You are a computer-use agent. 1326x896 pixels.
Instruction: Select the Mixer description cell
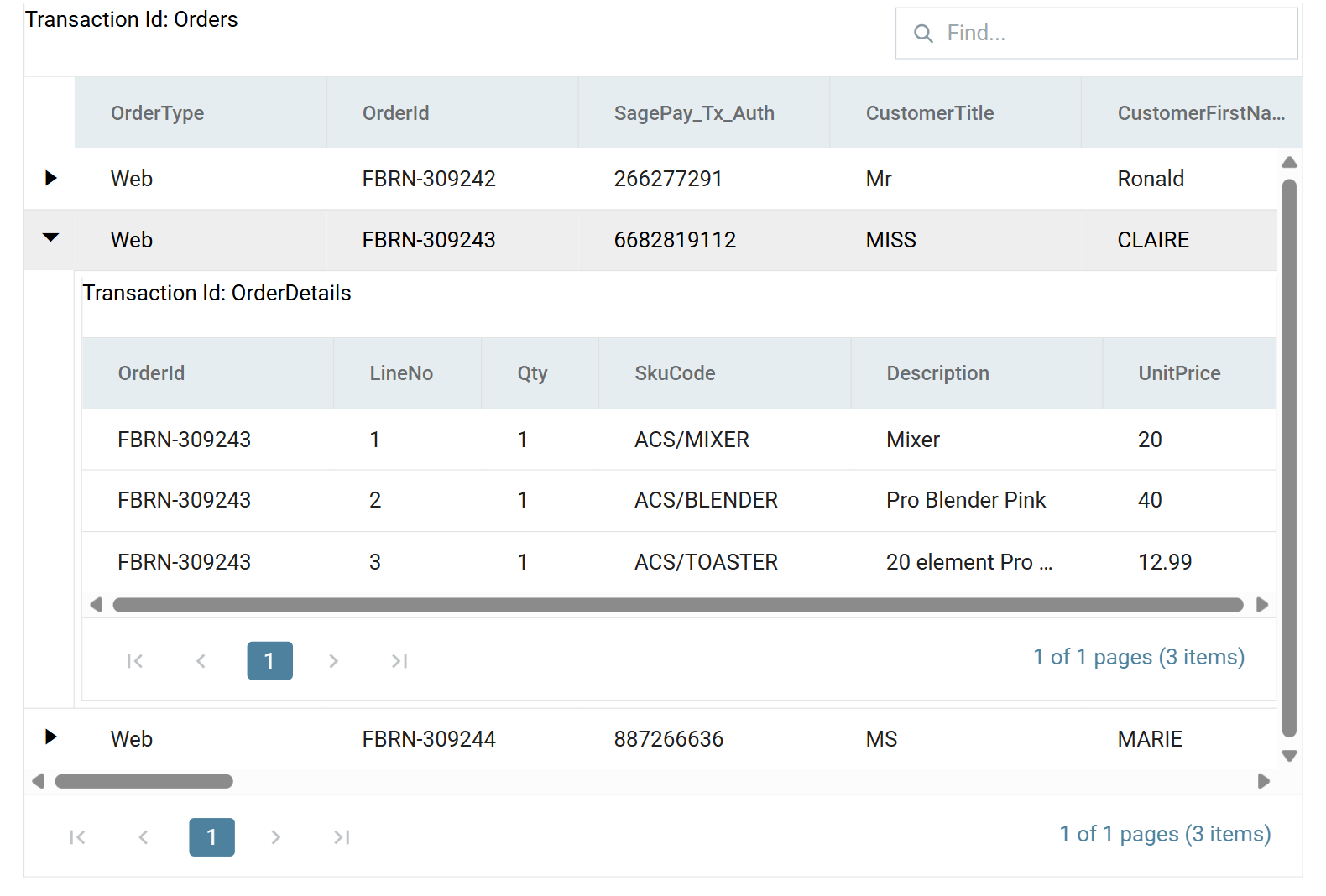(x=977, y=440)
